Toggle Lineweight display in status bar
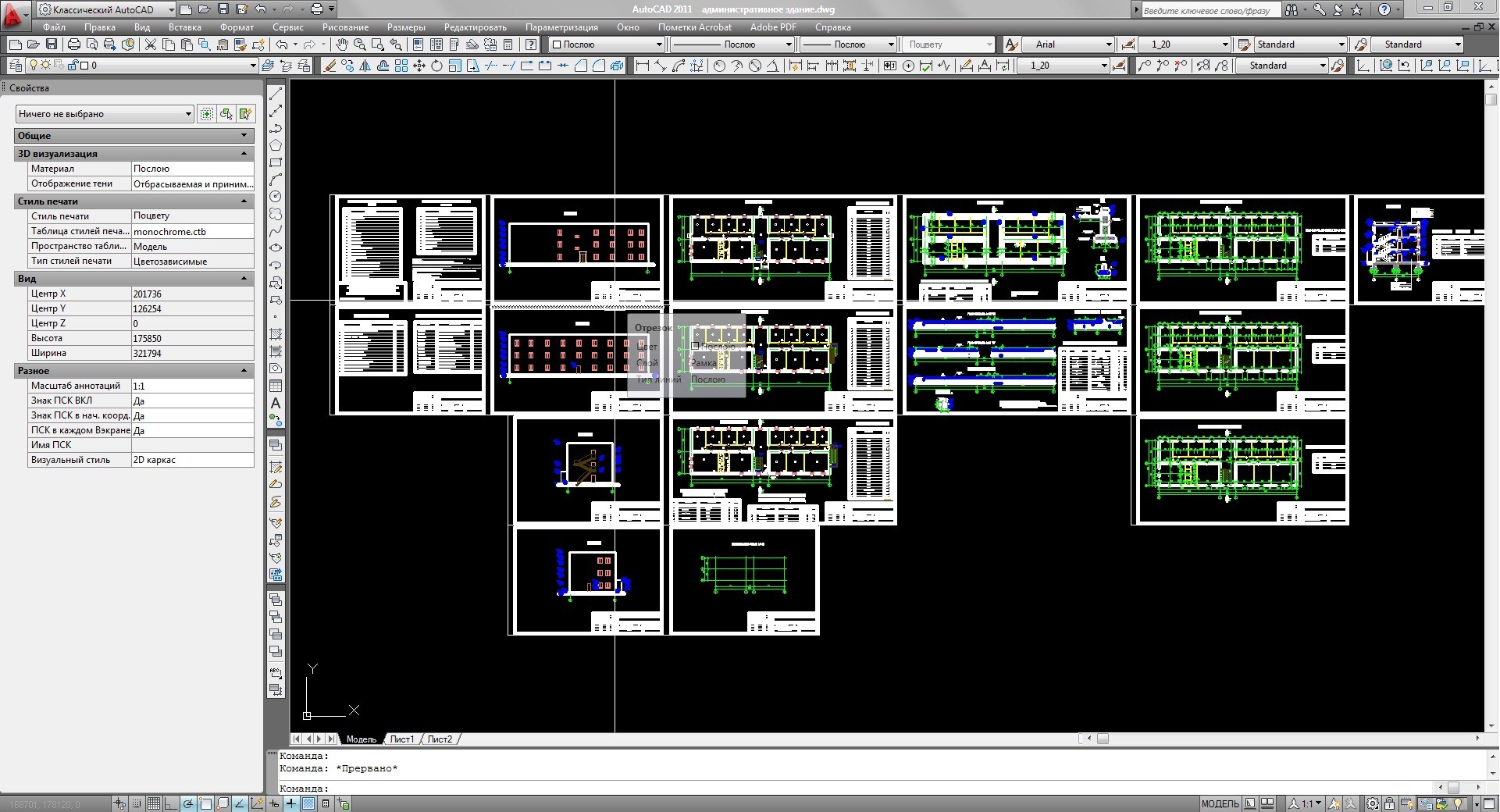 click(291, 803)
